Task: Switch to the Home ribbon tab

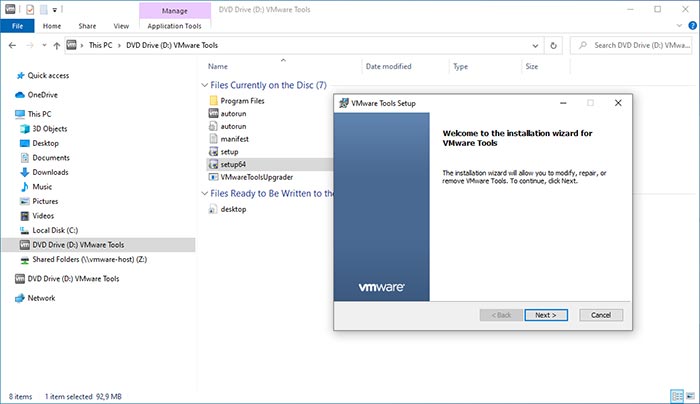Action: tap(52, 26)
